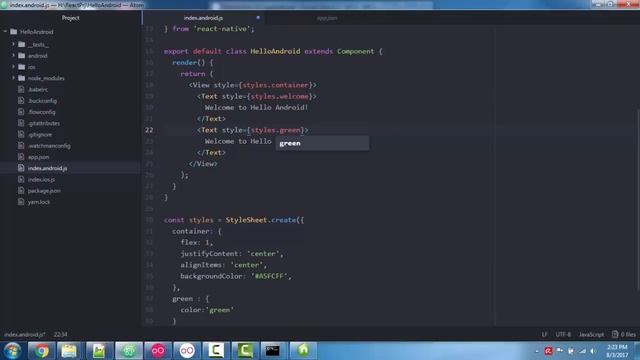Open .gitignore from the tree
This screenshot has height=360, width=640.
[x=40, y=134]
